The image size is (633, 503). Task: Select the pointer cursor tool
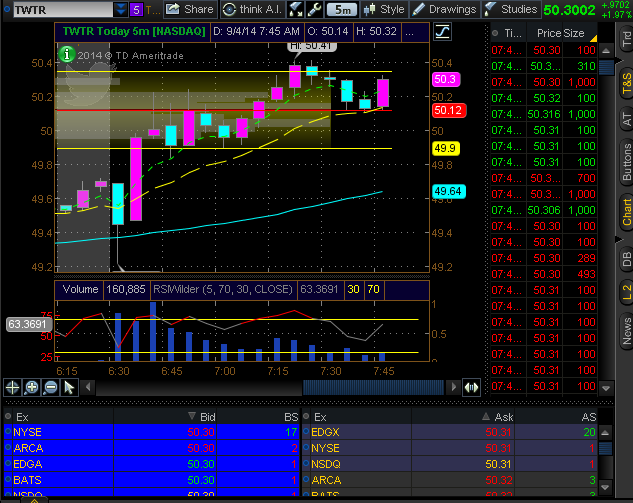click(x=69, y=388)
